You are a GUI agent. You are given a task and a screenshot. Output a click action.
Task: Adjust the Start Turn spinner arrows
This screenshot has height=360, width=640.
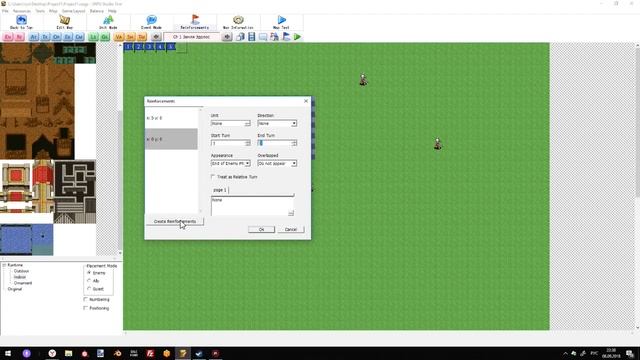point(247,143)
